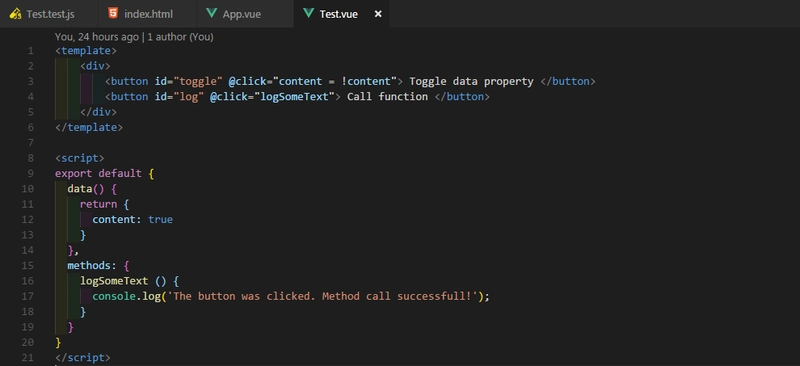Click the 'content: true' property
The image size is (800, 366).
click(x=133, y=219)
